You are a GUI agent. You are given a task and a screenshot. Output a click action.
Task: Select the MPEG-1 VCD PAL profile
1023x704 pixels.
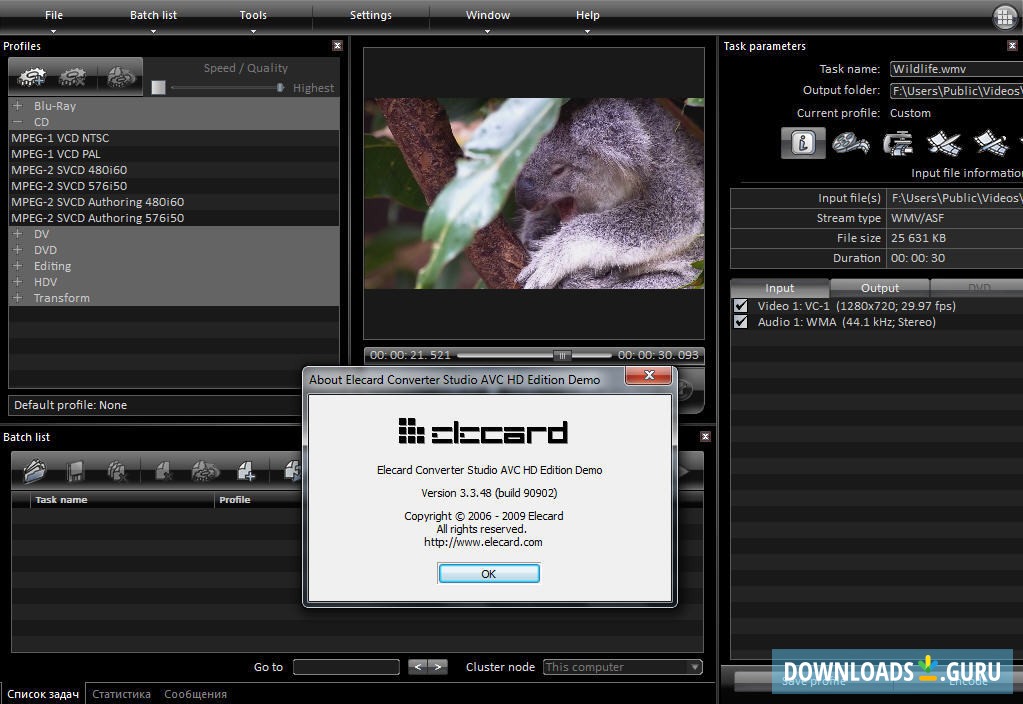(x=174, y=154)
